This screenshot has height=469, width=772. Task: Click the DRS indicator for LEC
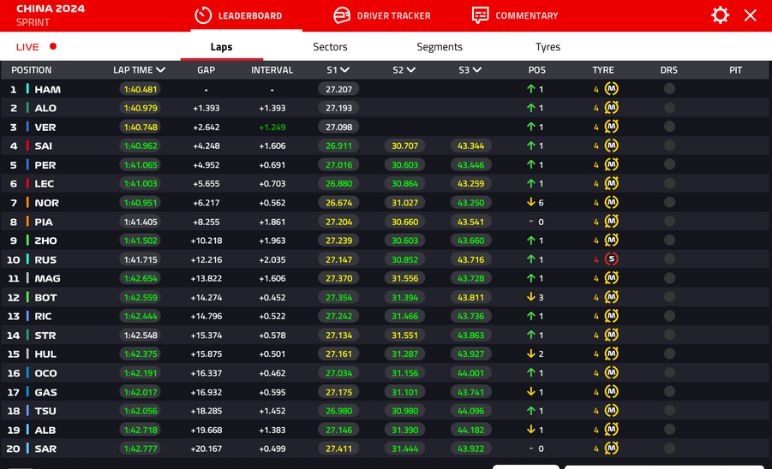point(669,184)
